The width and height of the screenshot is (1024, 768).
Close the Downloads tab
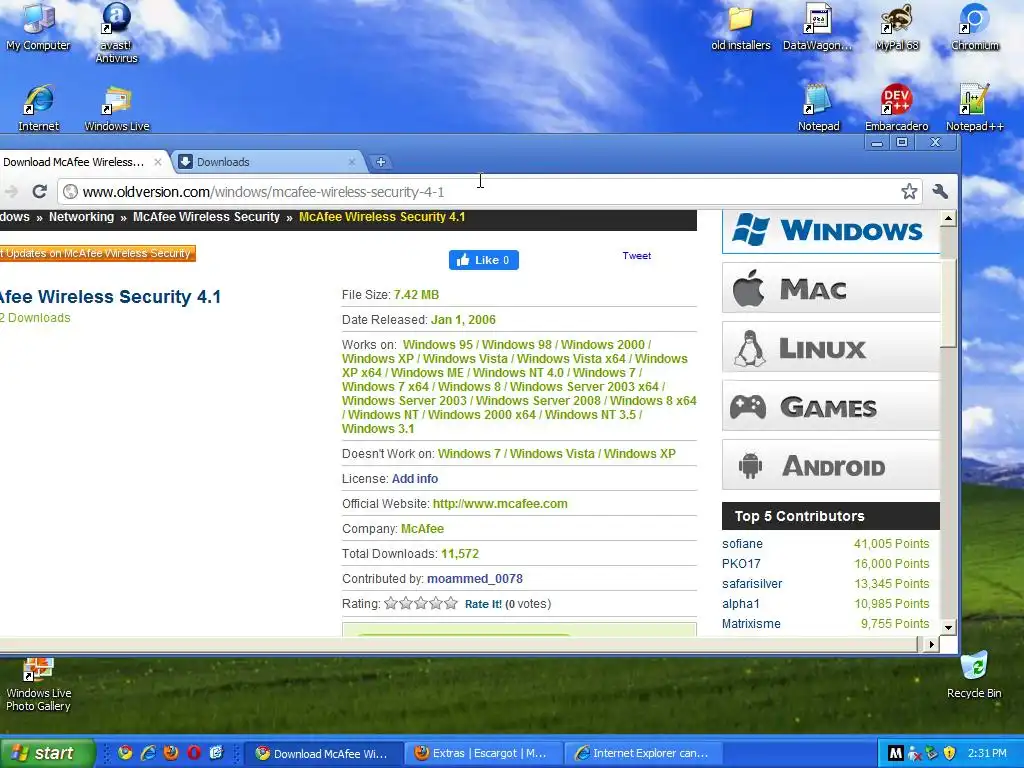click(x=352, y=162)
